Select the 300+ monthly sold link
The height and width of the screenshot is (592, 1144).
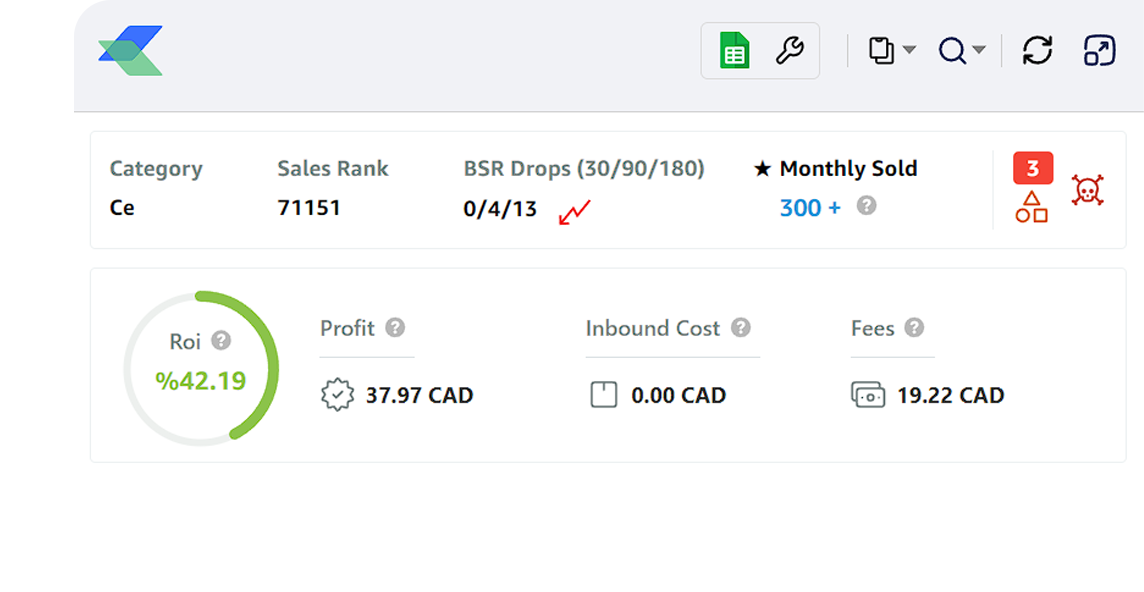[810, 207]
